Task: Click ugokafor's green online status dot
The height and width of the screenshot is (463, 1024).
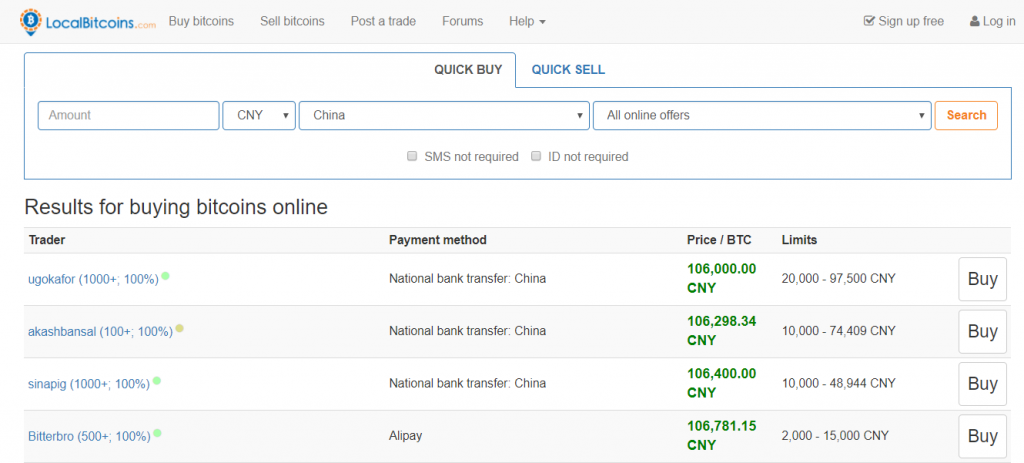Action: (166, 276)
